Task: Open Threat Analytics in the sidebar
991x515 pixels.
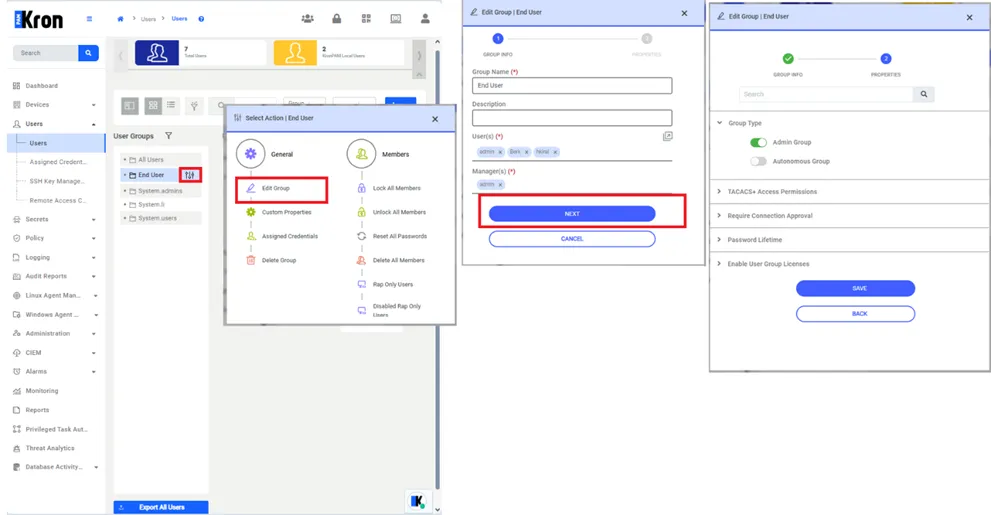Action: (50, 448)
